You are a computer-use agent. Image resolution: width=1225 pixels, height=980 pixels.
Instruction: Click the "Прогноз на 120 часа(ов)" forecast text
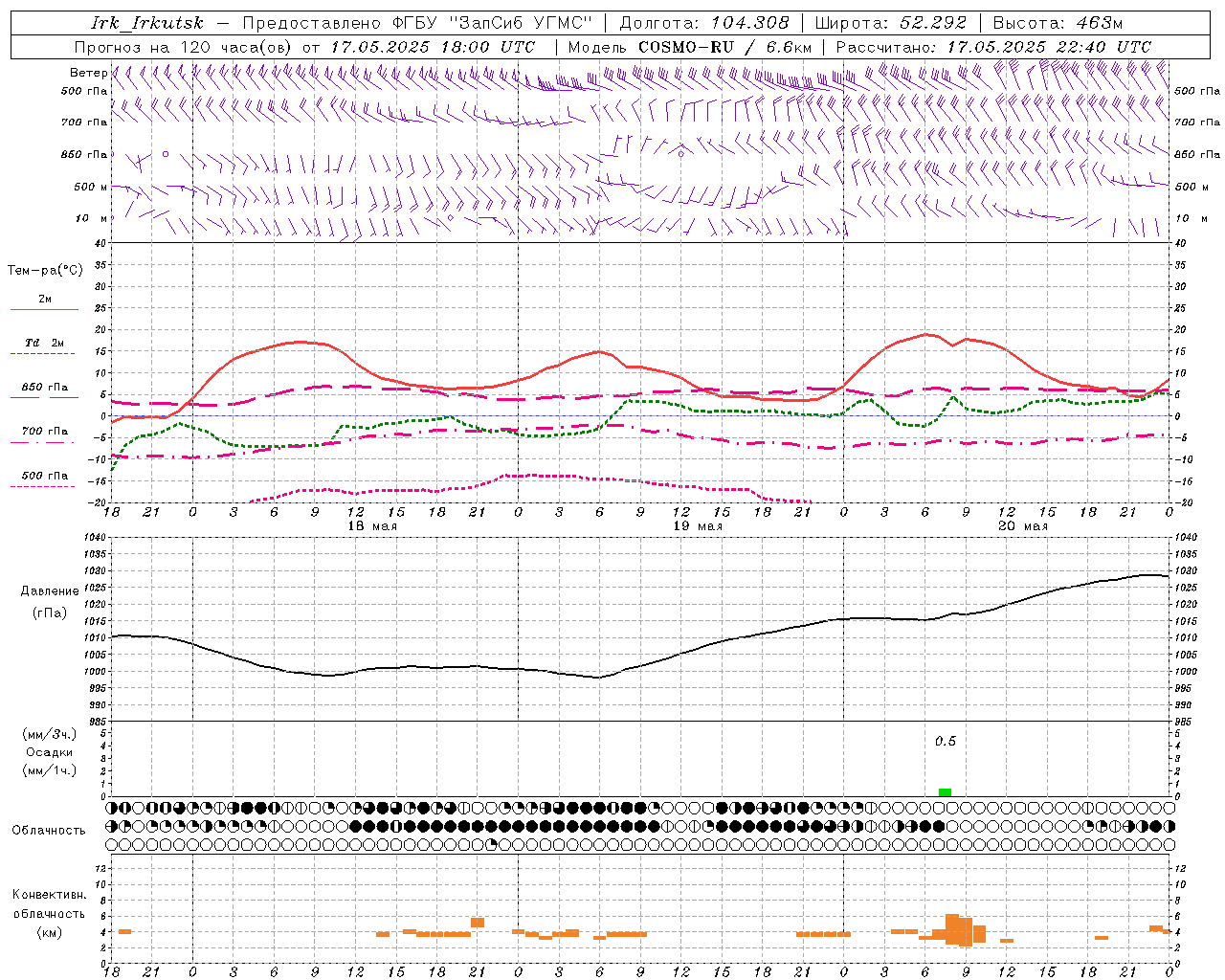click(186, 47)
